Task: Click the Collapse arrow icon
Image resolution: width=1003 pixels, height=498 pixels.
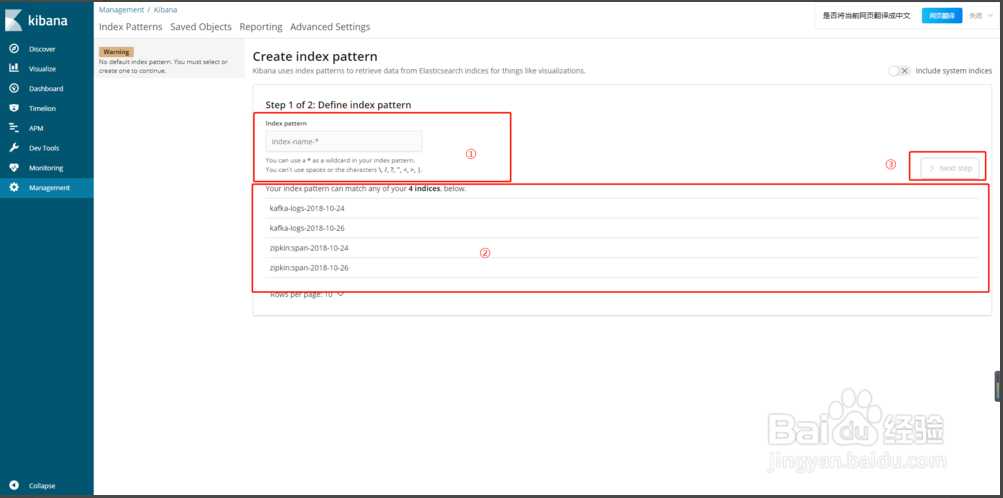Action: (x=14, y=485)
